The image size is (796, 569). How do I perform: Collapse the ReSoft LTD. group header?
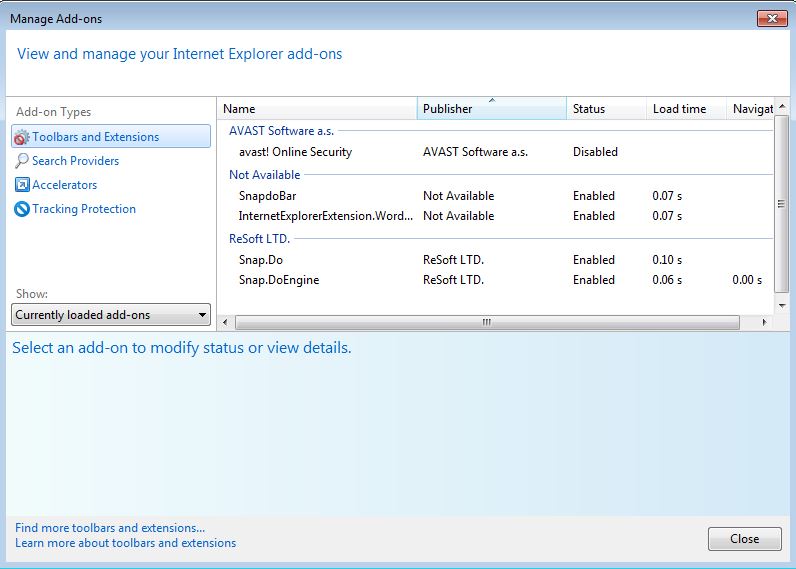(x=259, y=239)
